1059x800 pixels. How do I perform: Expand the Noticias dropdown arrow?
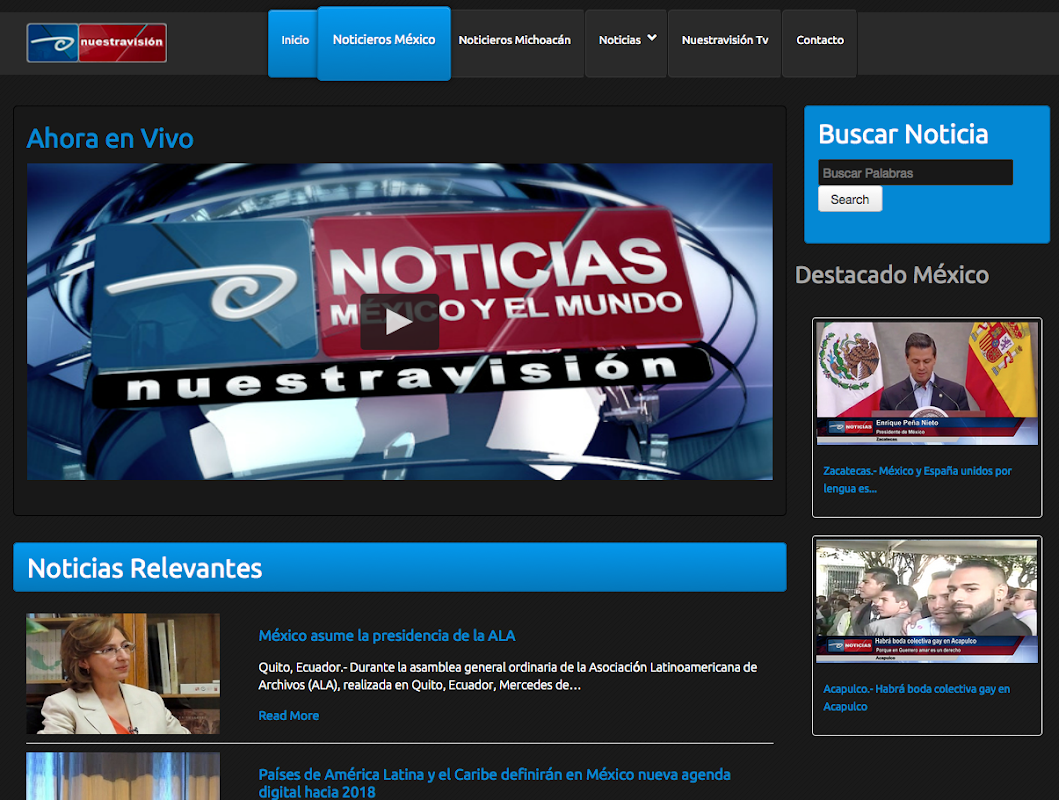pos(652,38)
